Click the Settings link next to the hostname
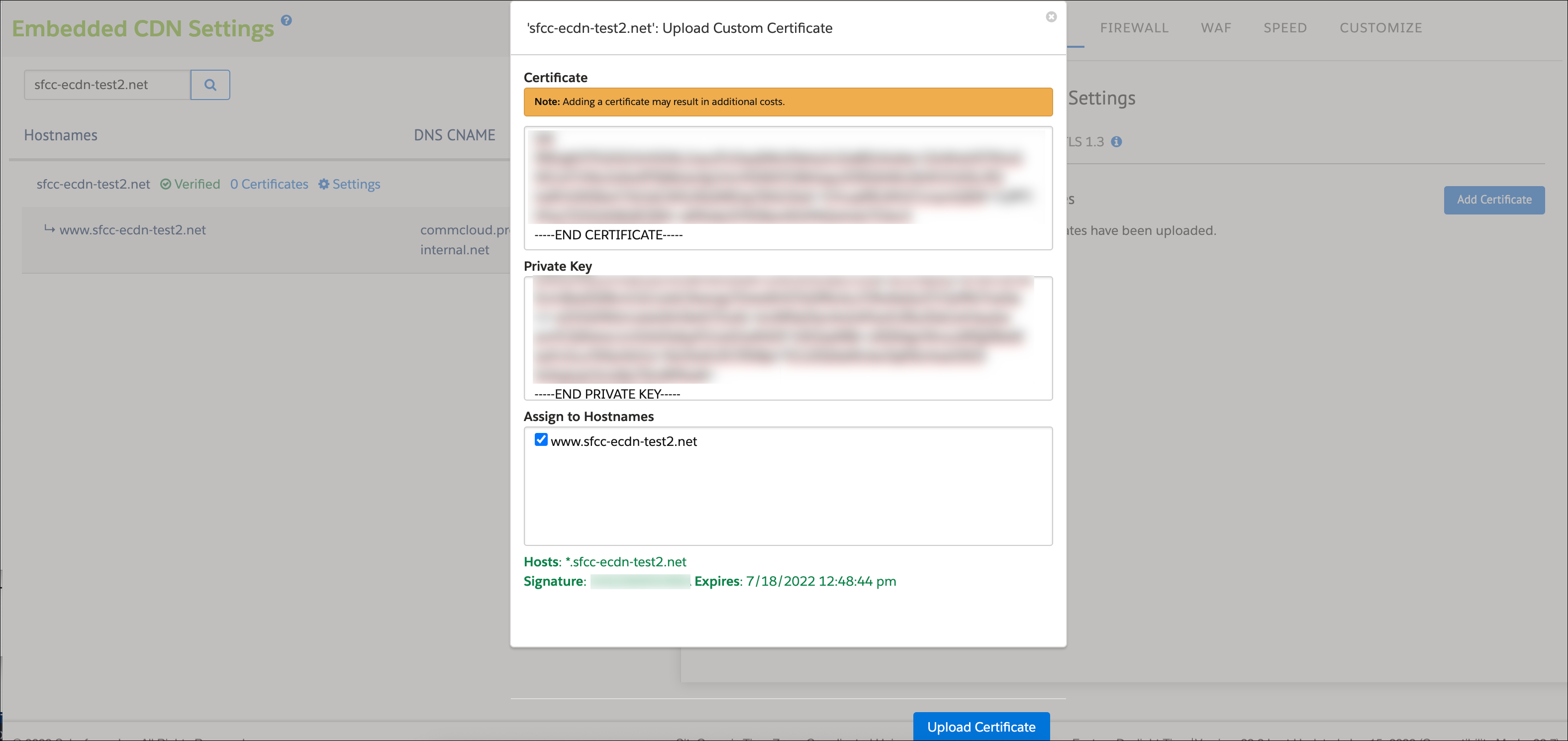Viewport: 1568px width, 741px height. [x=357, y=184]
